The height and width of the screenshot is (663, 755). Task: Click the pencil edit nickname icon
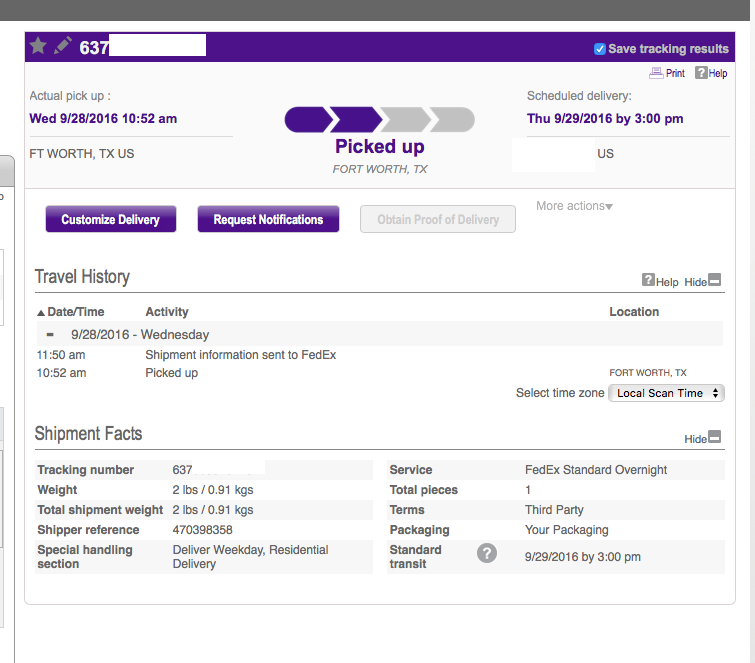[63, 46]
